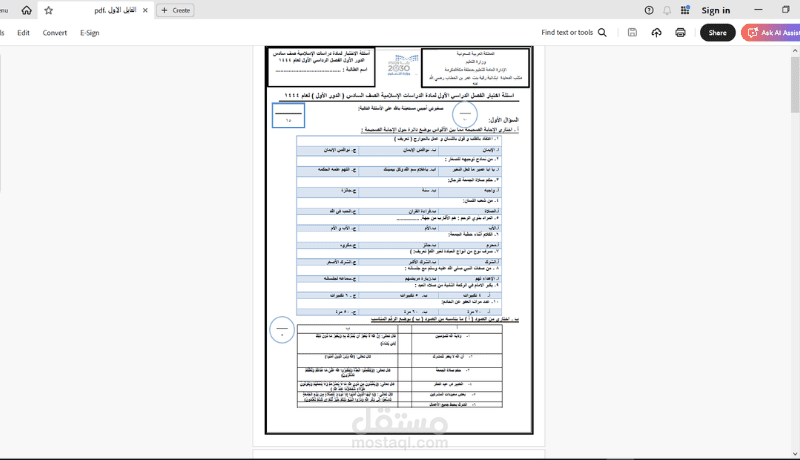Share the document
The image size is (800, 460).
[x=717, y=33]
